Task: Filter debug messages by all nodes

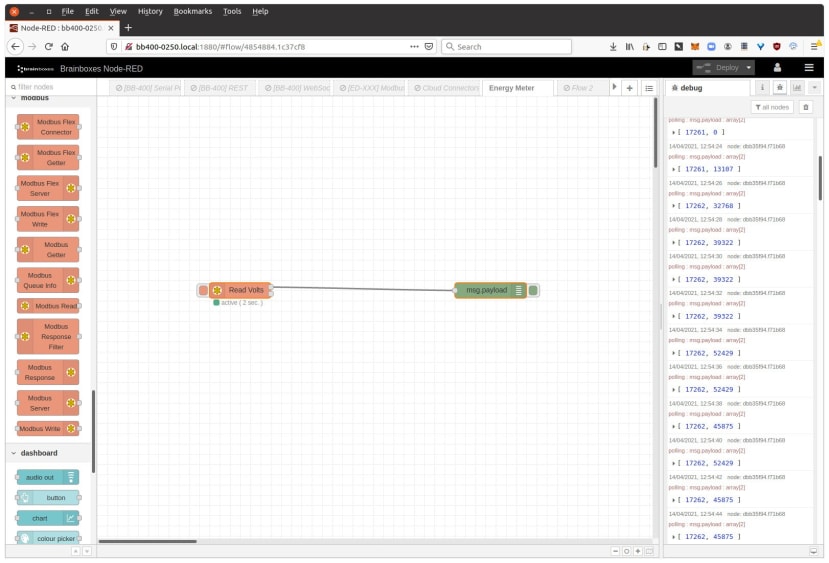Action: point(772,107)
